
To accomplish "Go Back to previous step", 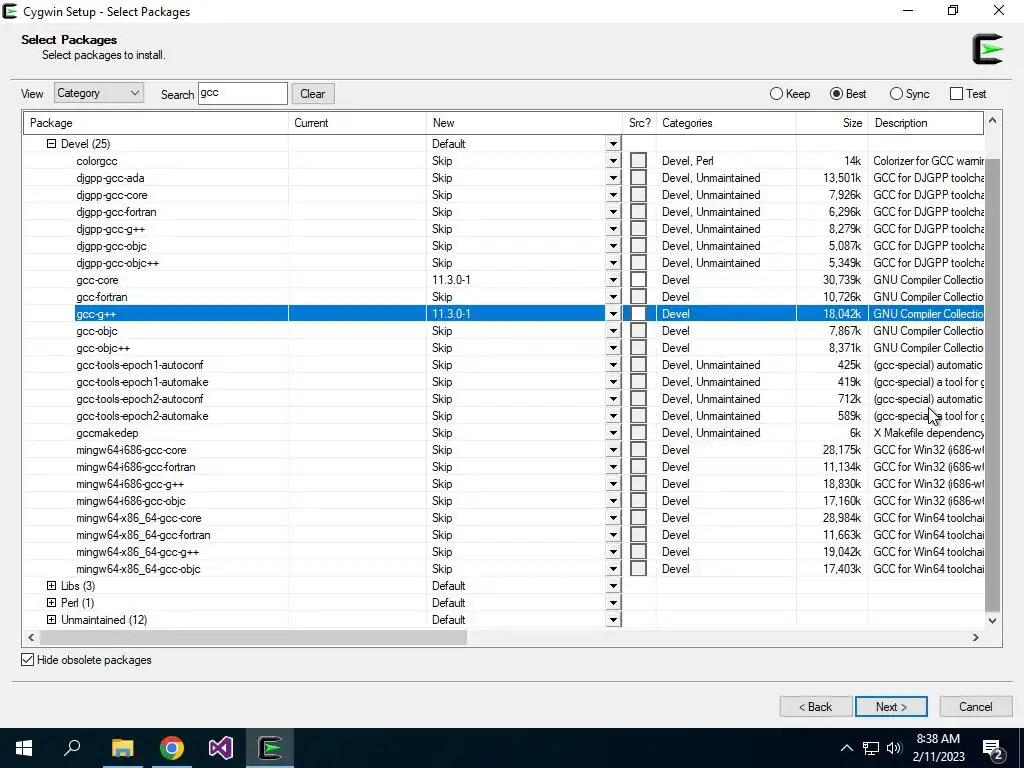I will tap(816, 707).
